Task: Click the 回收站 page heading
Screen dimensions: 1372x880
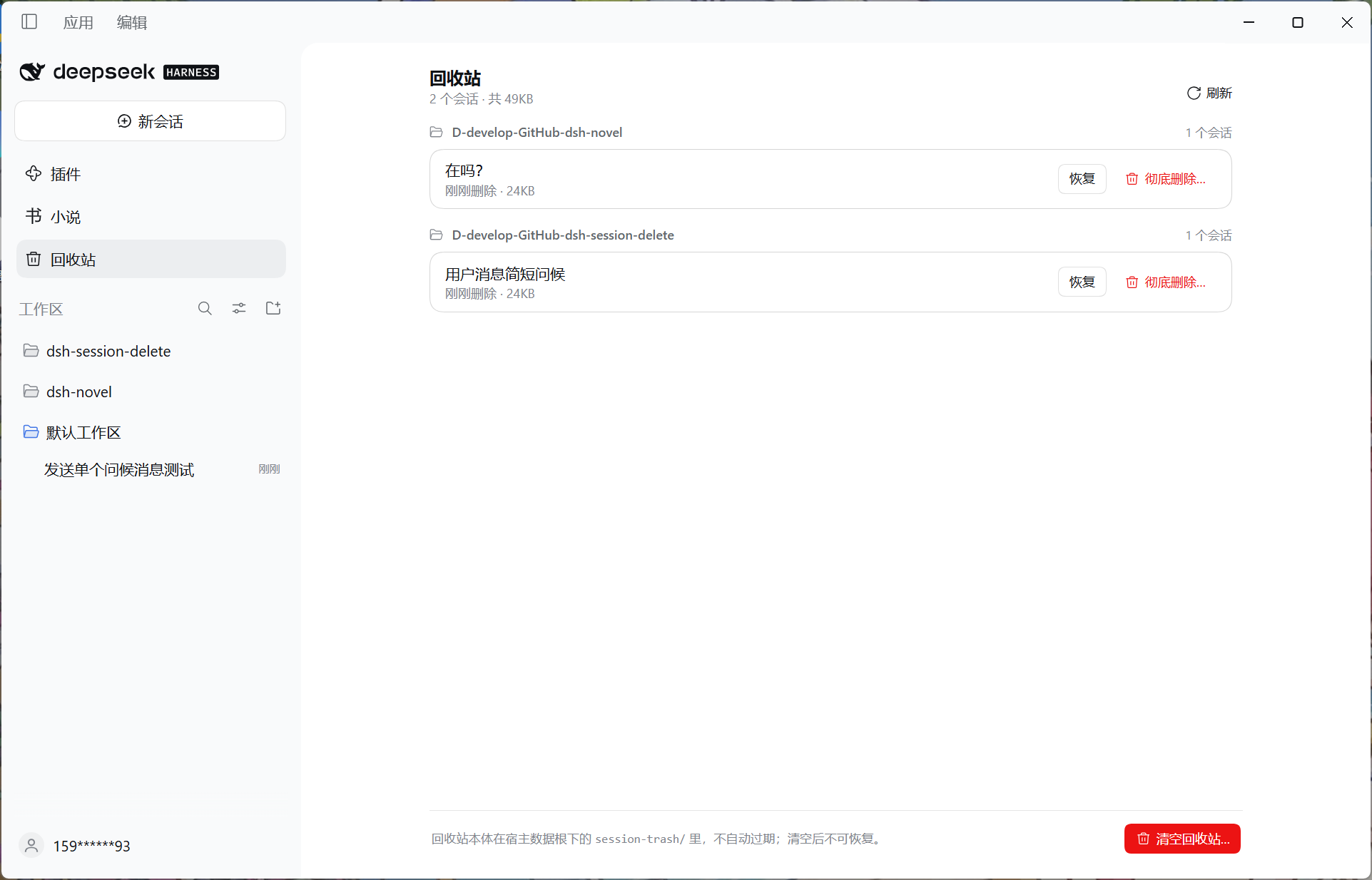Action: [x=455, y=78]
